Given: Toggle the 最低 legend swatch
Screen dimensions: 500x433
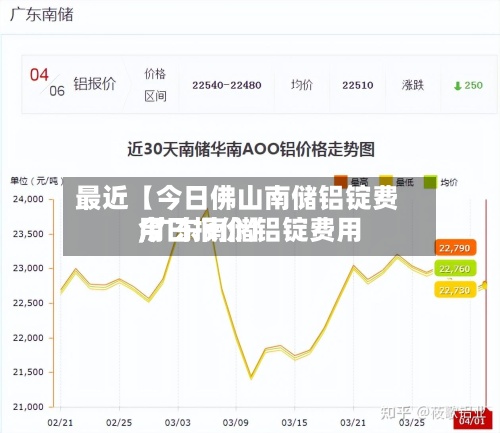Looking at the screenshot, I should 386,182.
